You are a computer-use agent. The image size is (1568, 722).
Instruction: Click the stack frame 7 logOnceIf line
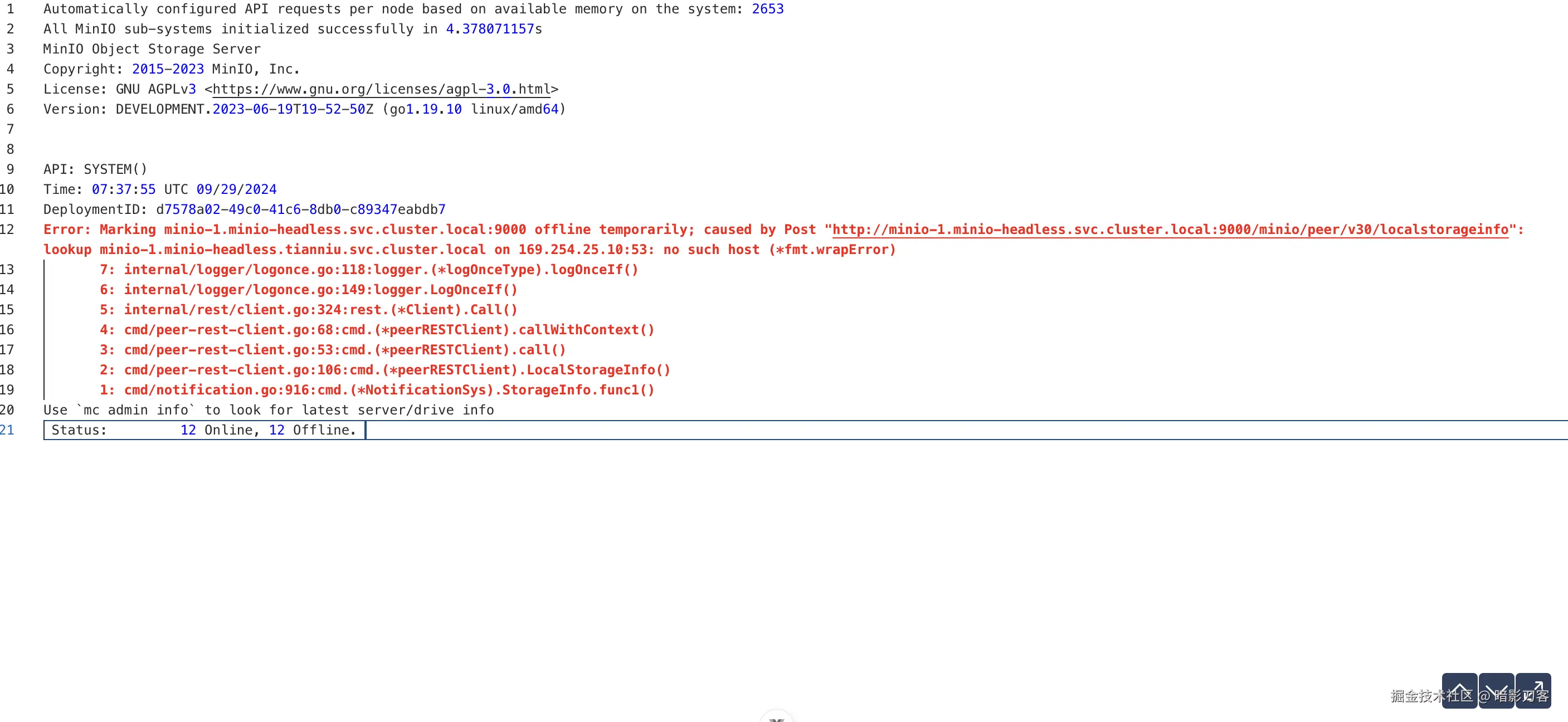coord(368,270)
